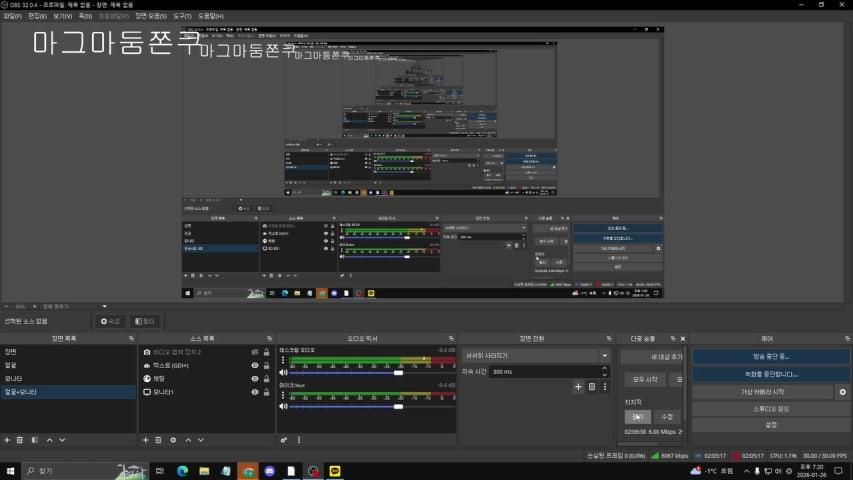Move the selected source up

tap(188, 440)
